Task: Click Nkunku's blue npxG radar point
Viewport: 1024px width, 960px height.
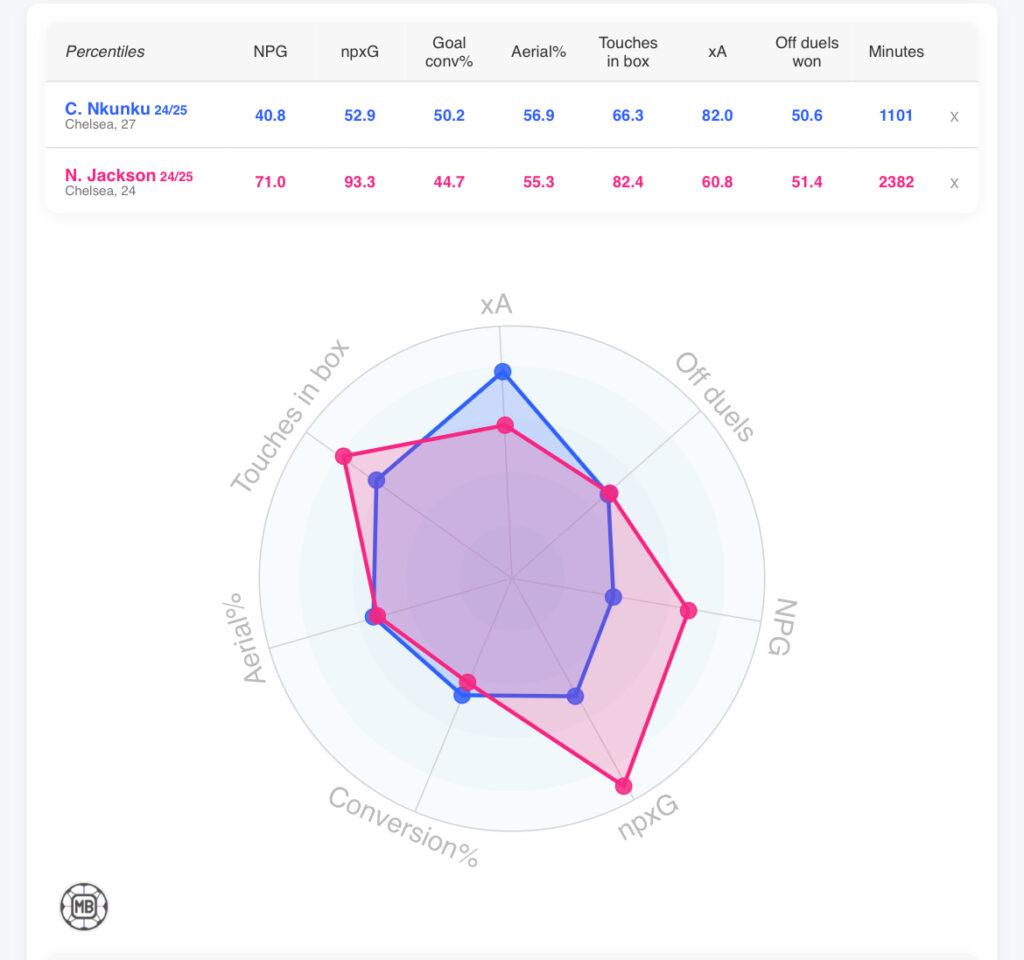Action: pos(575,696)
